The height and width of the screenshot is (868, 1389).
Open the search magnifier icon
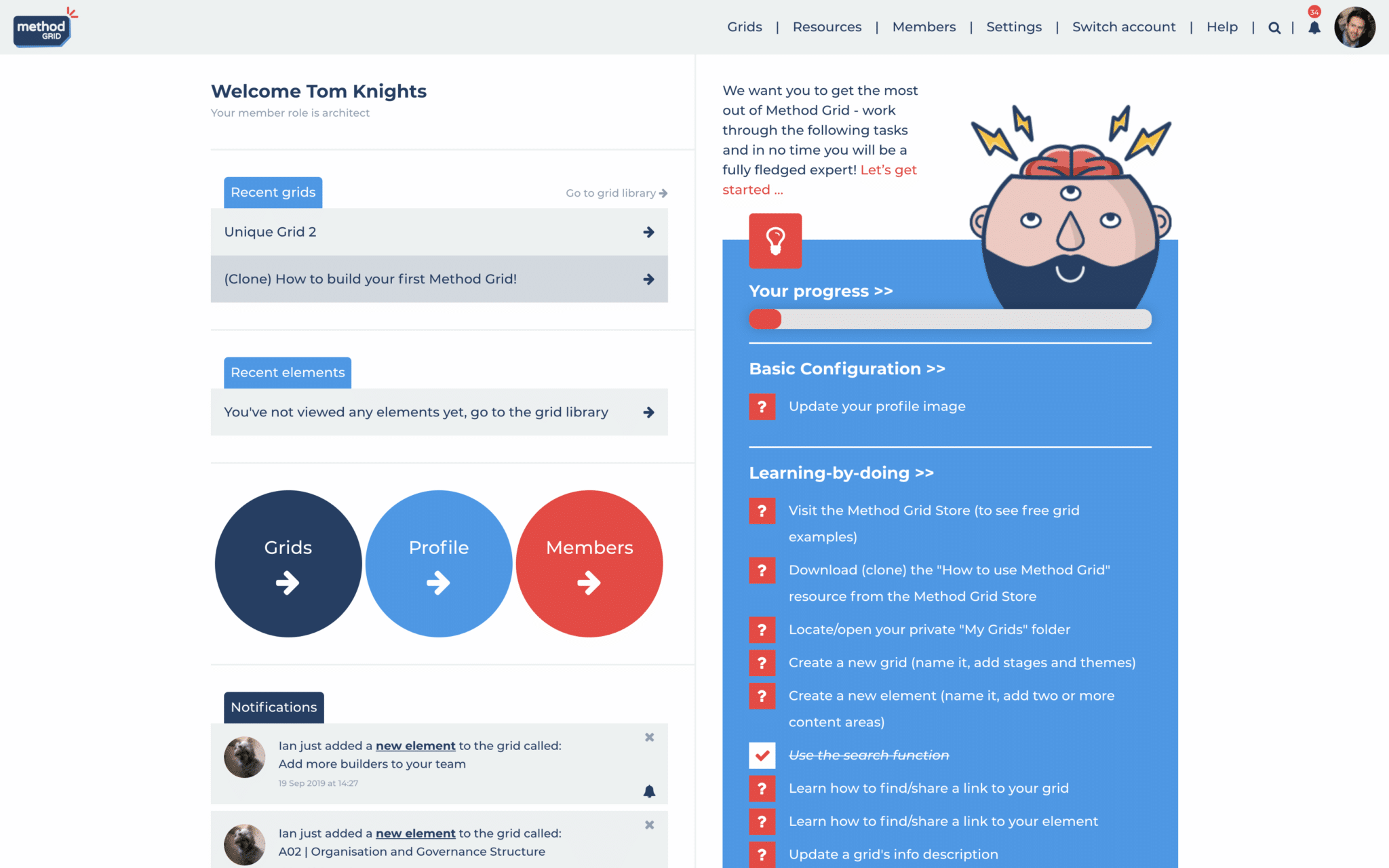1274,28
